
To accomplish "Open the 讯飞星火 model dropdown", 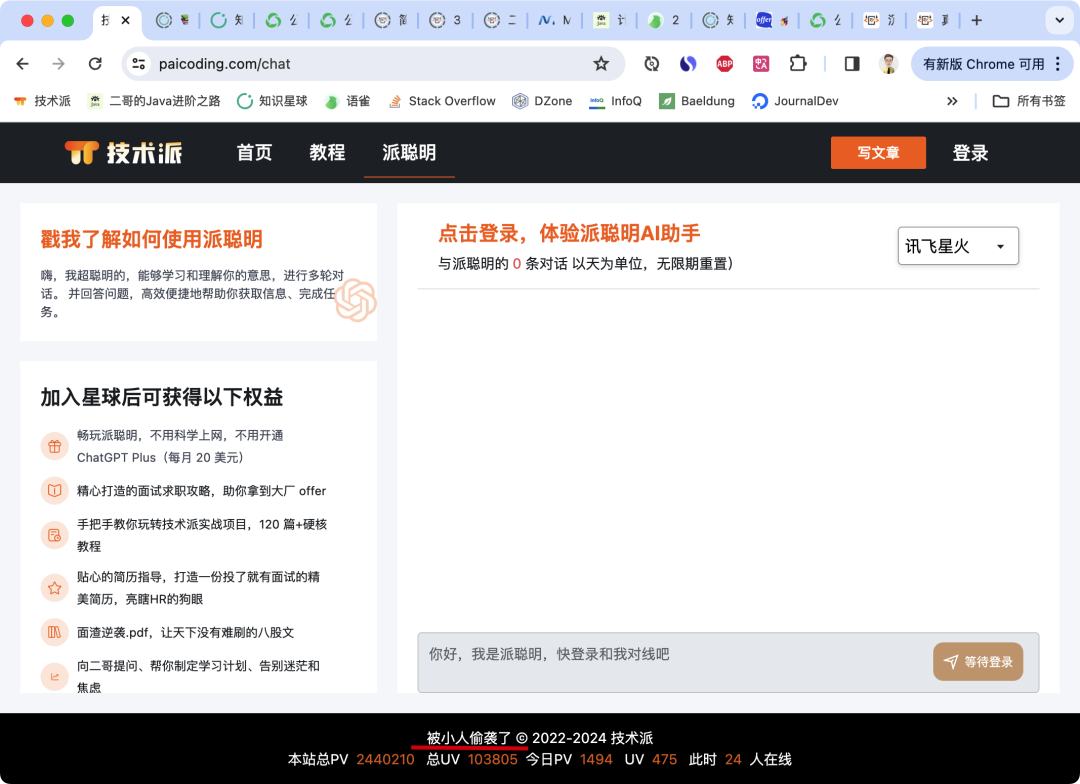I will [958, 246].
